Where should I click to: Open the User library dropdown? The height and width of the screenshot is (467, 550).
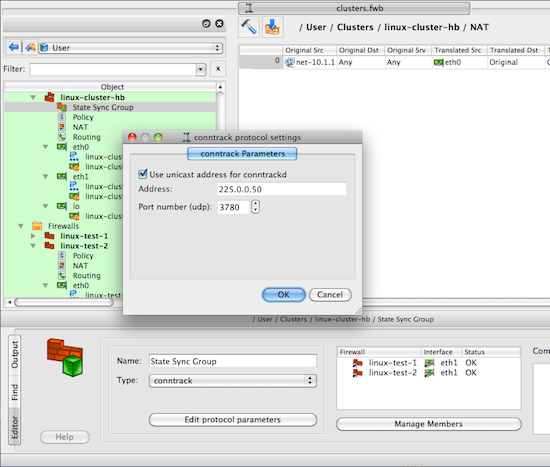[x=130, y=48]
